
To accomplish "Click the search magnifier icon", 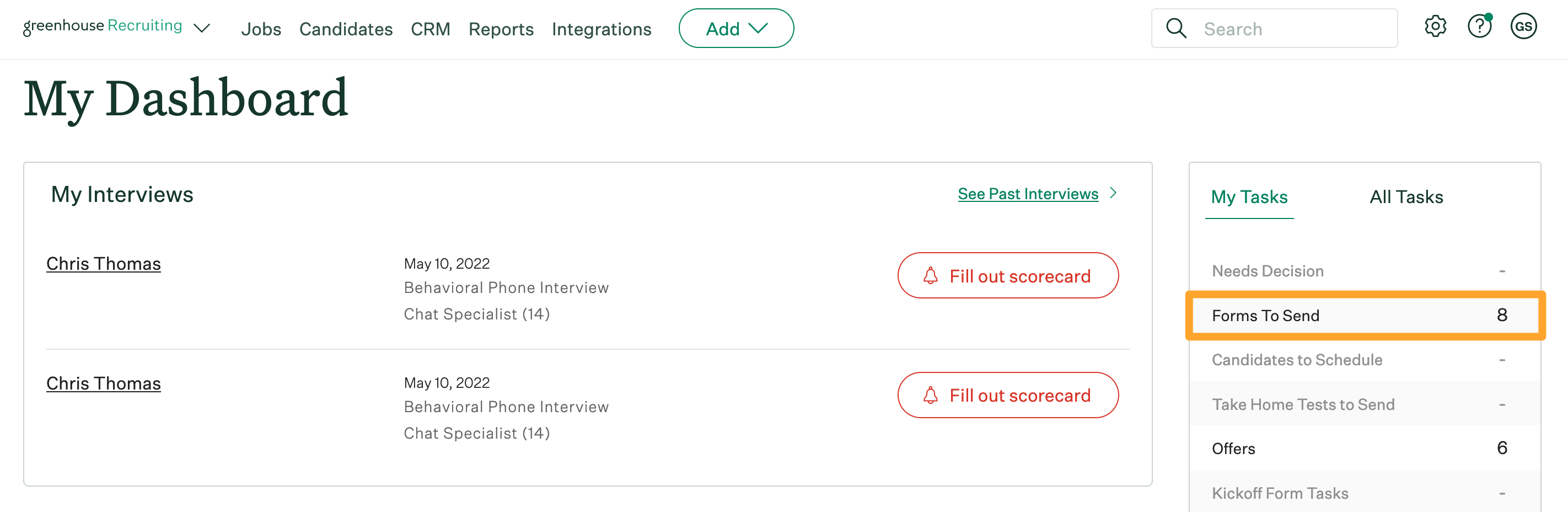I will point(1175,29).
